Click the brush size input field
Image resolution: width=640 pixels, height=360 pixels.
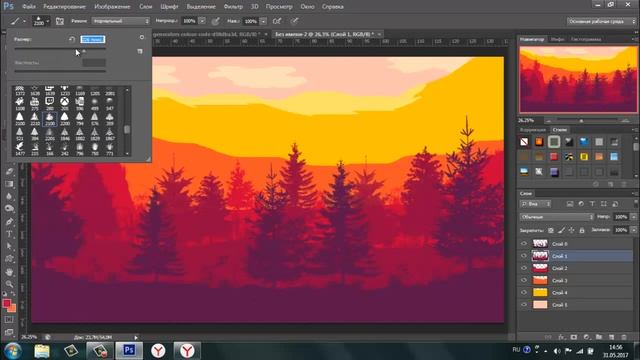pos(93,39)
